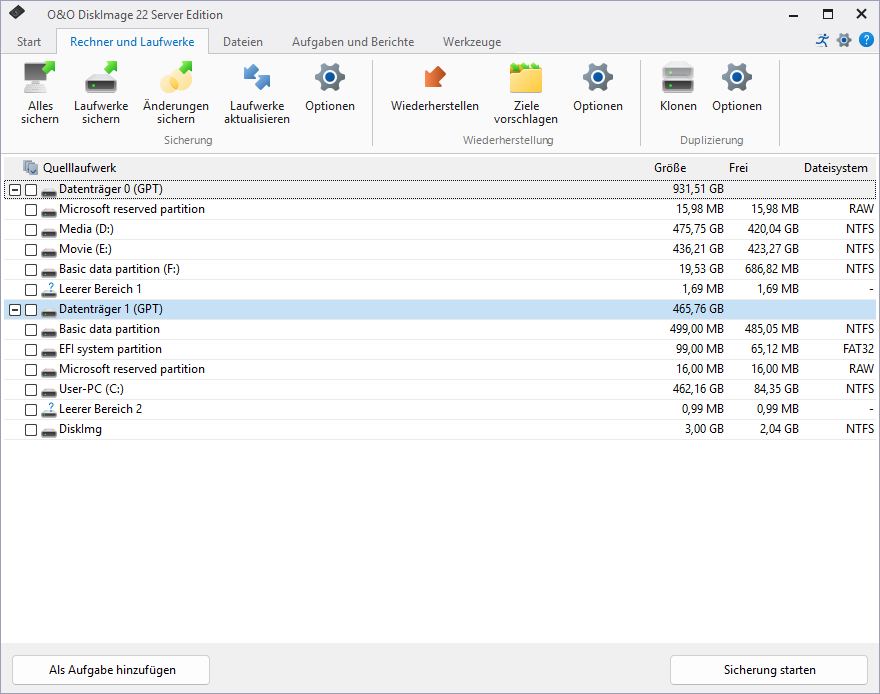Open Optionen in the Duplizierung group
880x694 pixels.
[x=737, y=80]
